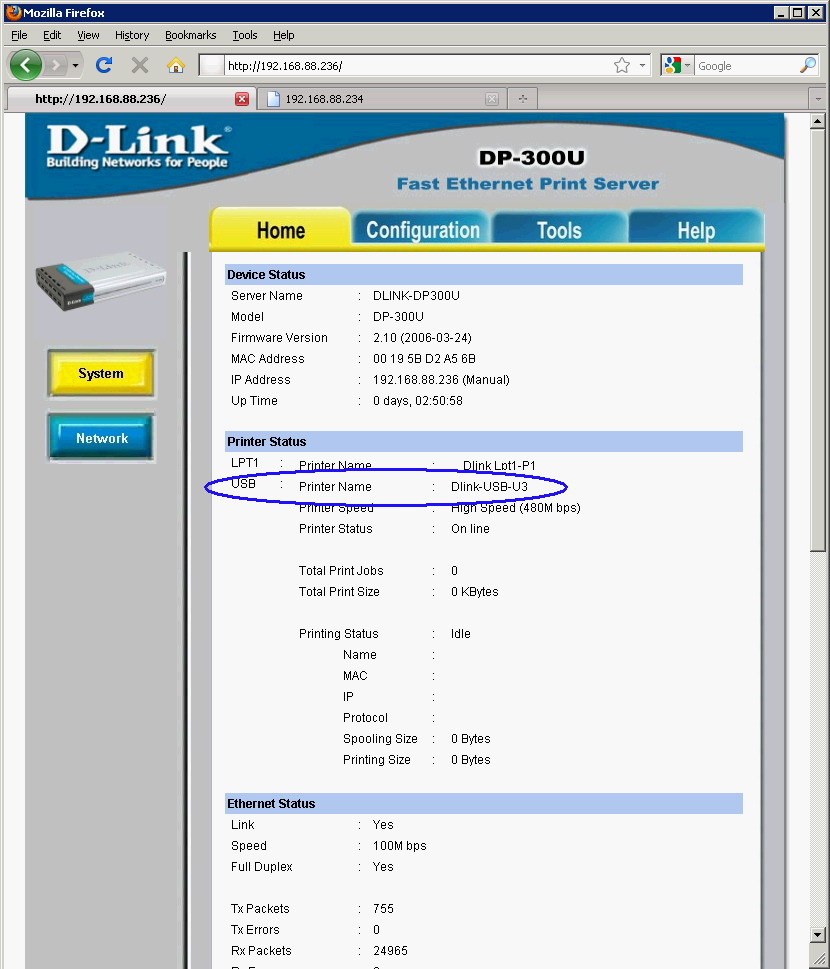Open the Tools menu in the menu bar

coord(245,35)
